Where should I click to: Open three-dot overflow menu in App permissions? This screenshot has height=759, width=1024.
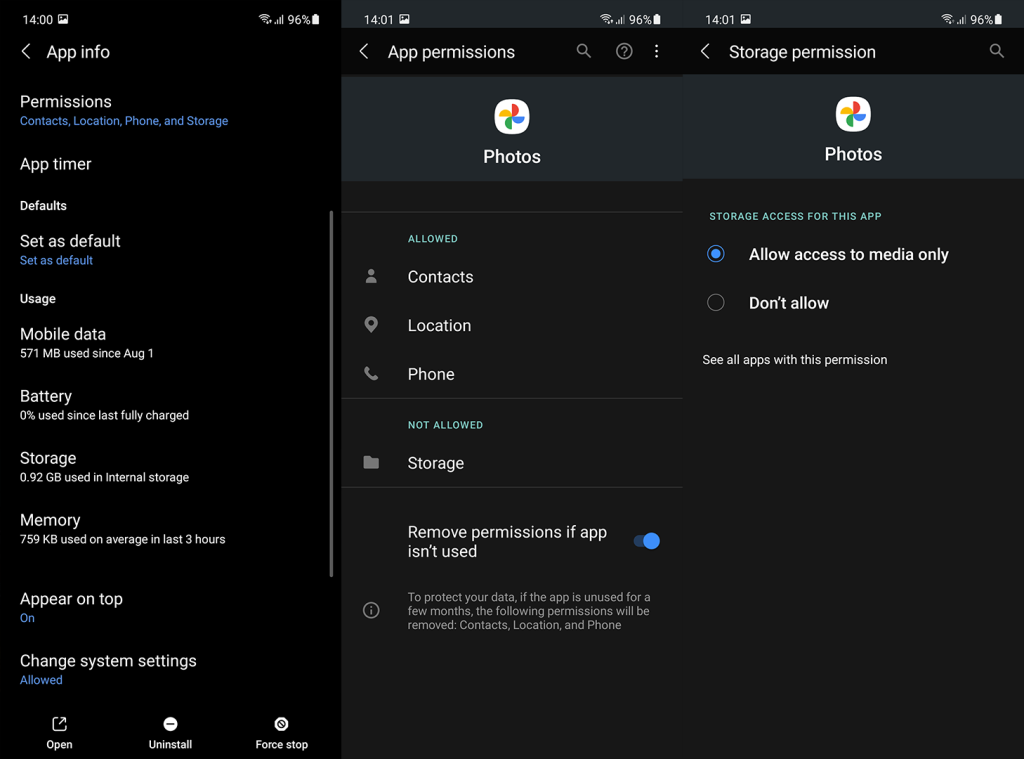pos(656,51)
